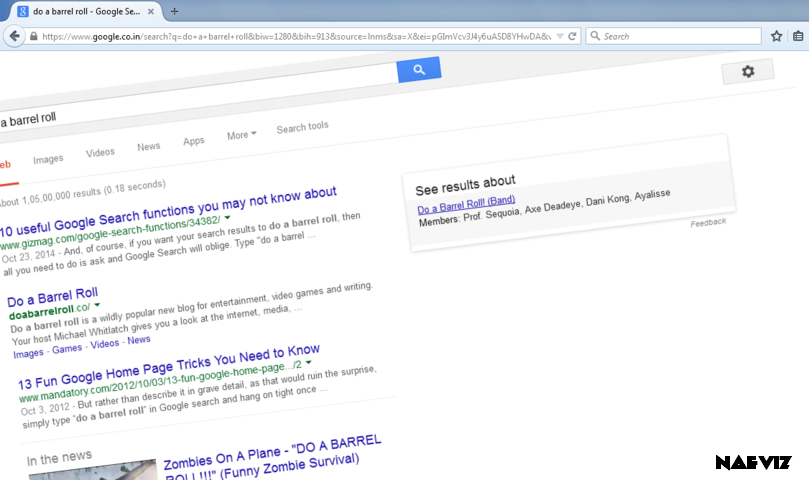
Task: Open the News sitelink under doabarrelroll.co
Action: click(x=139, y=340)
